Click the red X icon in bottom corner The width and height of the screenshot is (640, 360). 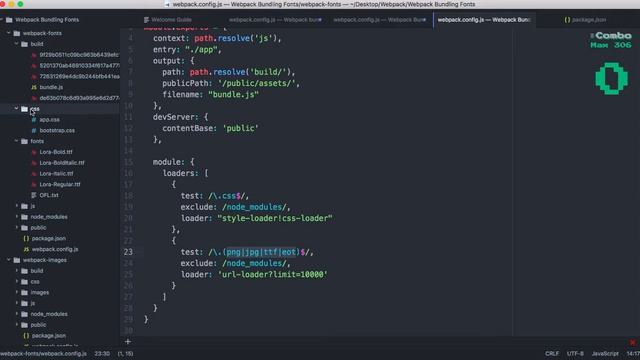coord(633,342)
